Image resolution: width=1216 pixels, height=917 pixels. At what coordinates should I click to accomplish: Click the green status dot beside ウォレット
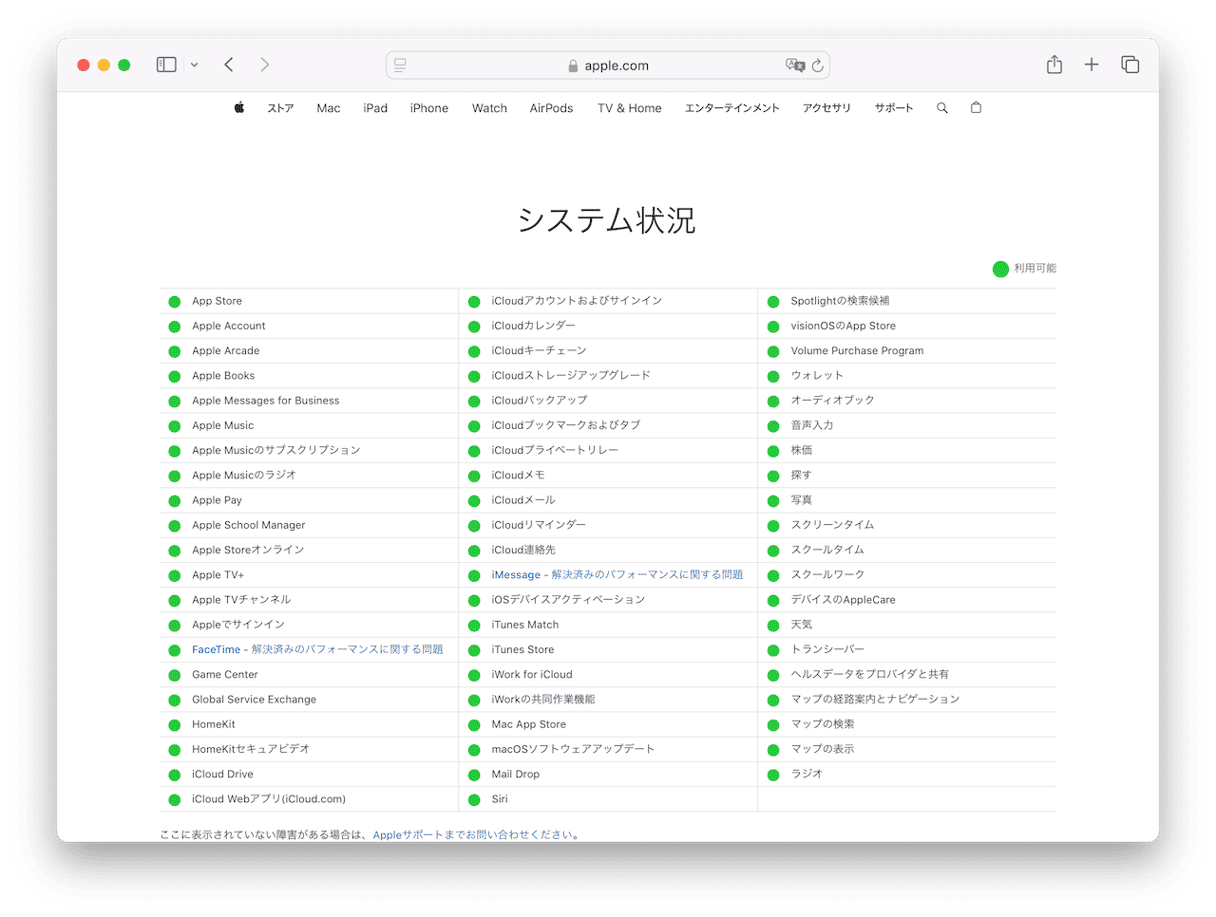[x=773, y=376]
